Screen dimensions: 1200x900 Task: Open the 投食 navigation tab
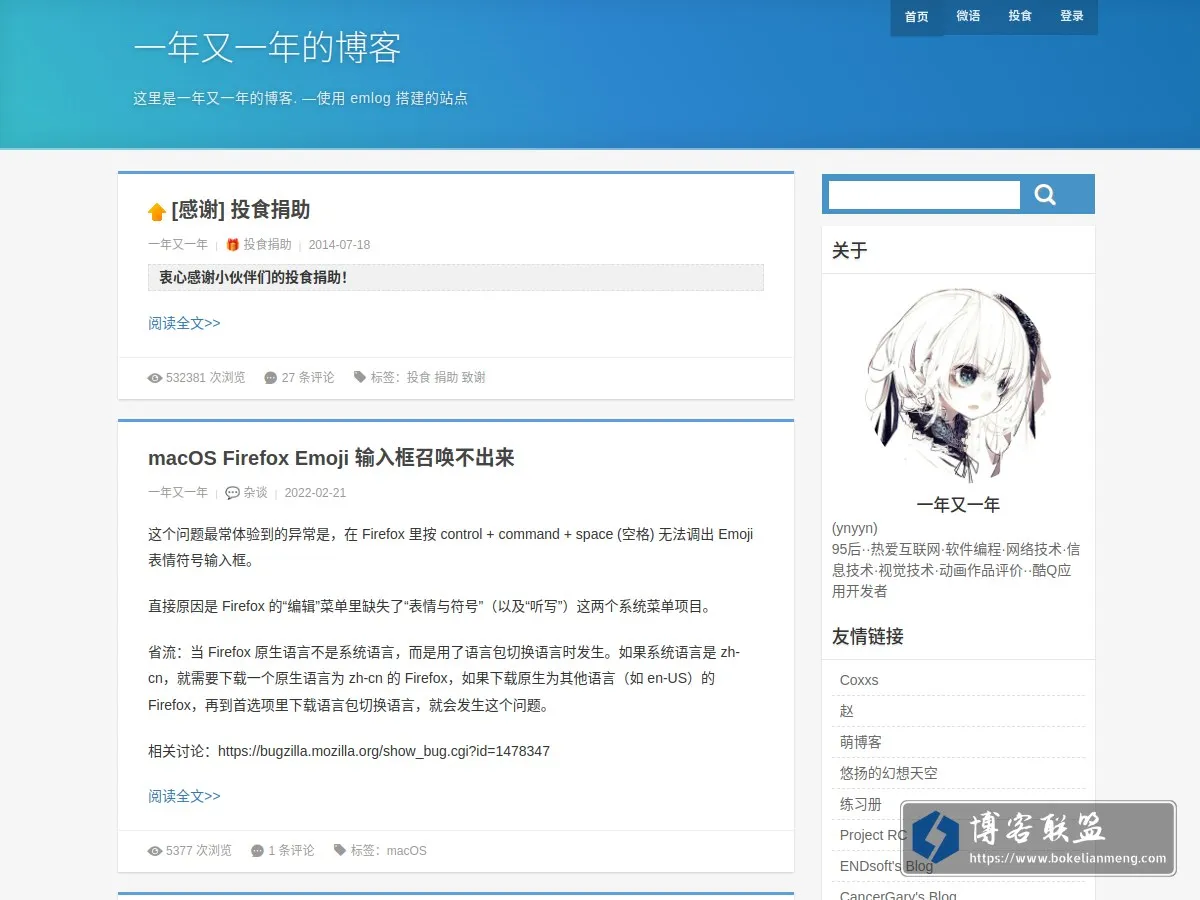pyautogui.click(x=1020, y=17)
